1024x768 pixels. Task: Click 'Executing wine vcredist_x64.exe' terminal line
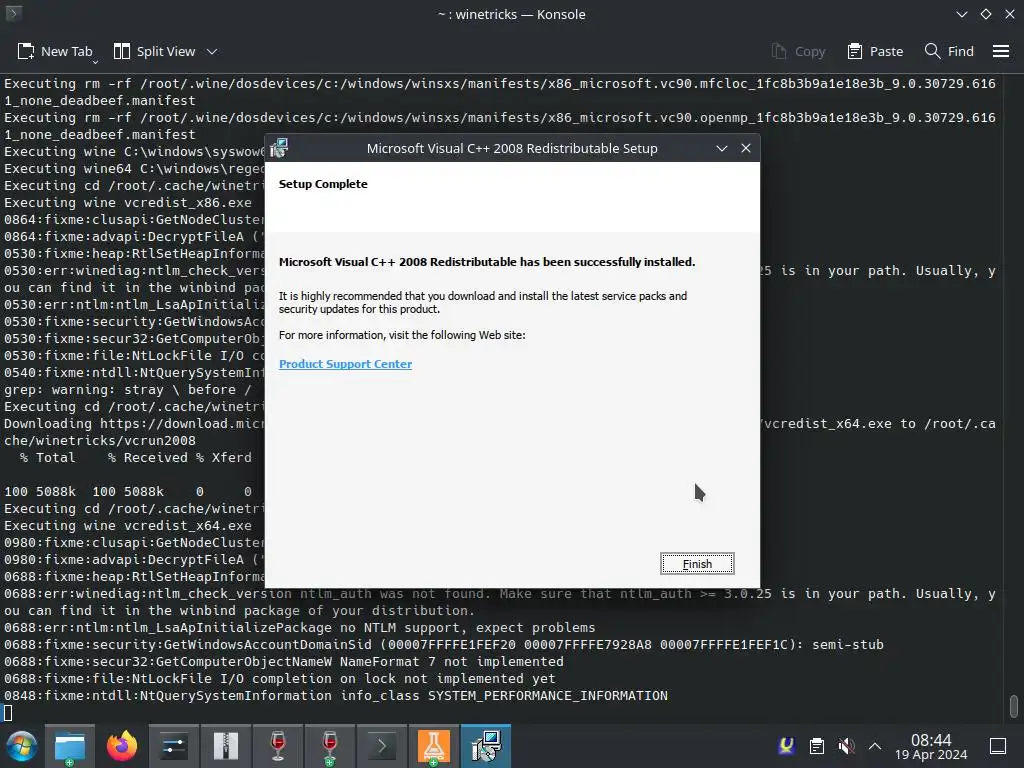click(x=128, y=526)
